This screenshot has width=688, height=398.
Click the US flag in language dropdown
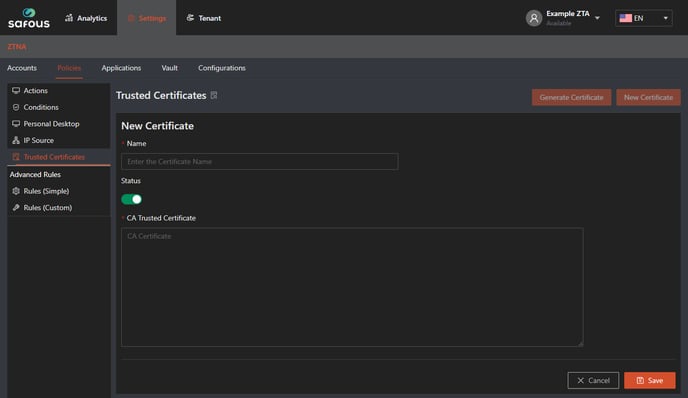tap(625, 18)
